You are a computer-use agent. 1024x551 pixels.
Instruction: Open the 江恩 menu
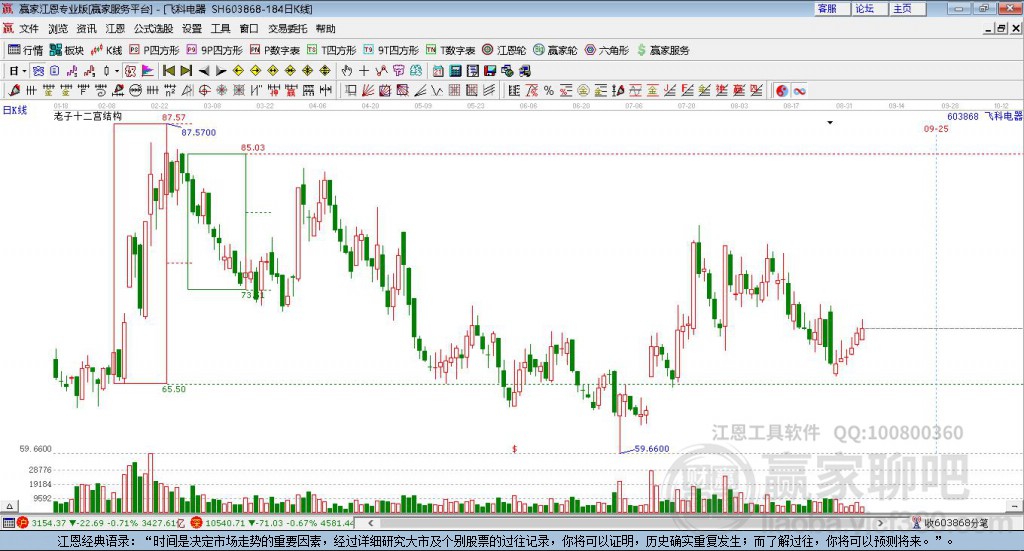(x=115, y=29)
